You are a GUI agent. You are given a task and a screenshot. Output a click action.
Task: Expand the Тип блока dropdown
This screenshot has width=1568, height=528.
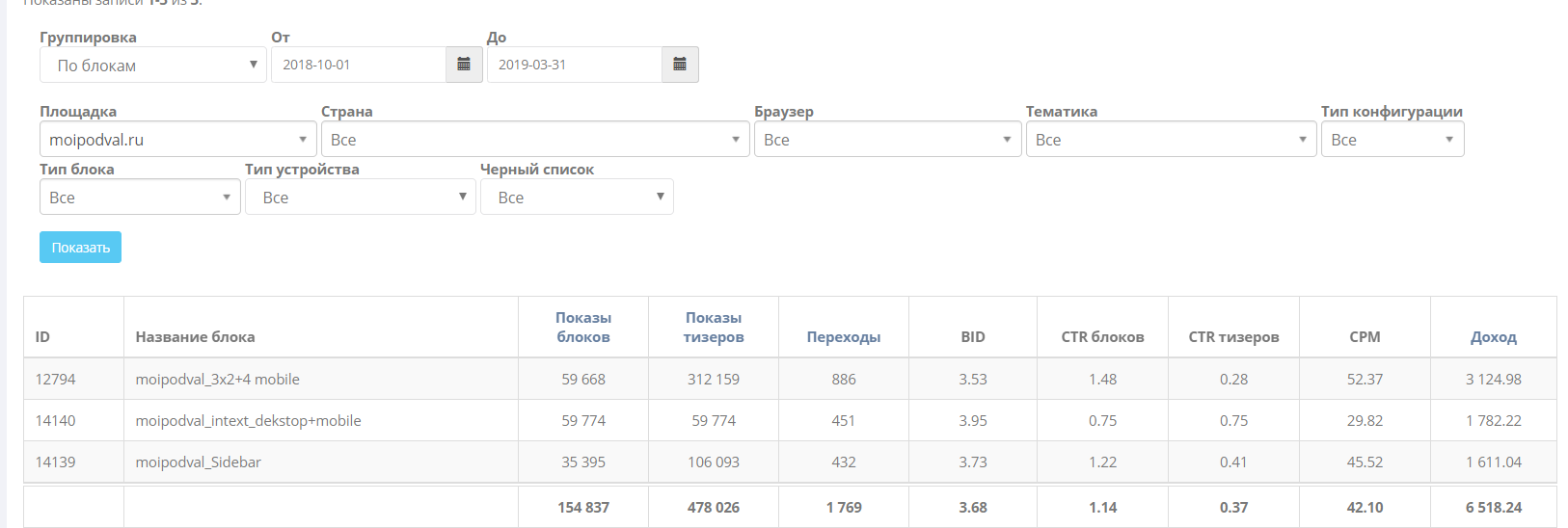tap(139, 198)
